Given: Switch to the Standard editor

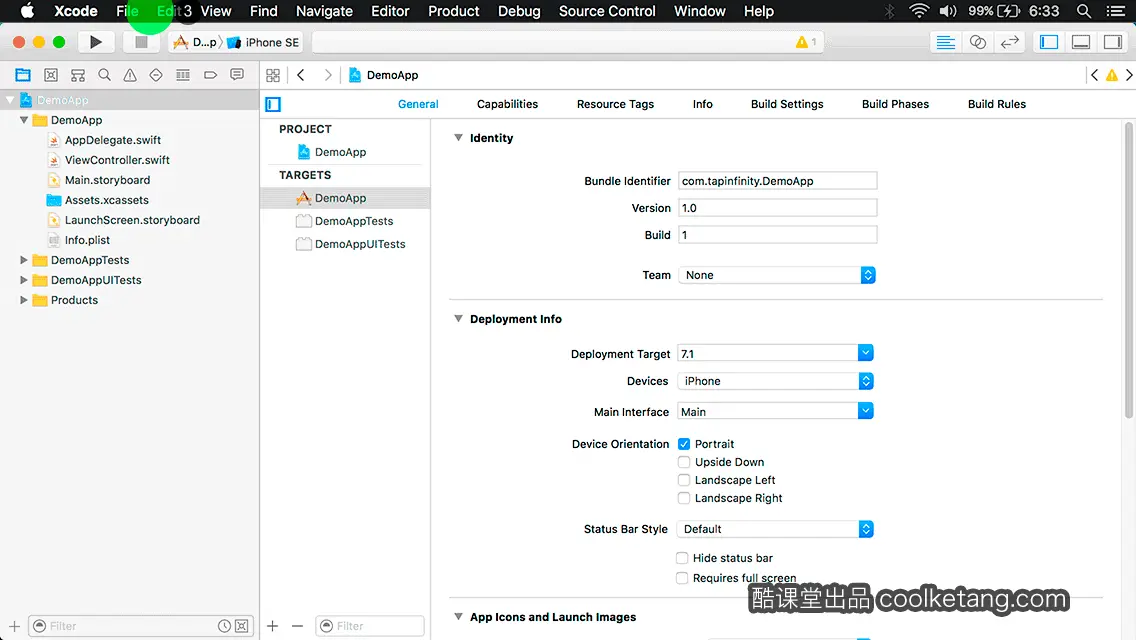Looking at the screenshot, I should click(x=945, y=42).
